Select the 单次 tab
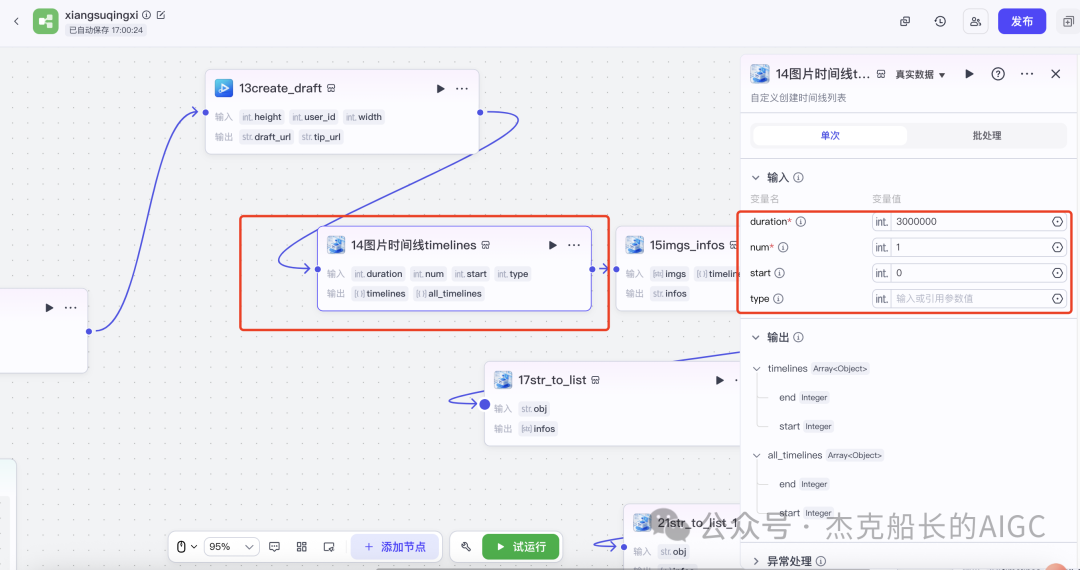The width and height of the screenshot is (1080, 570). tap(830, 136)
